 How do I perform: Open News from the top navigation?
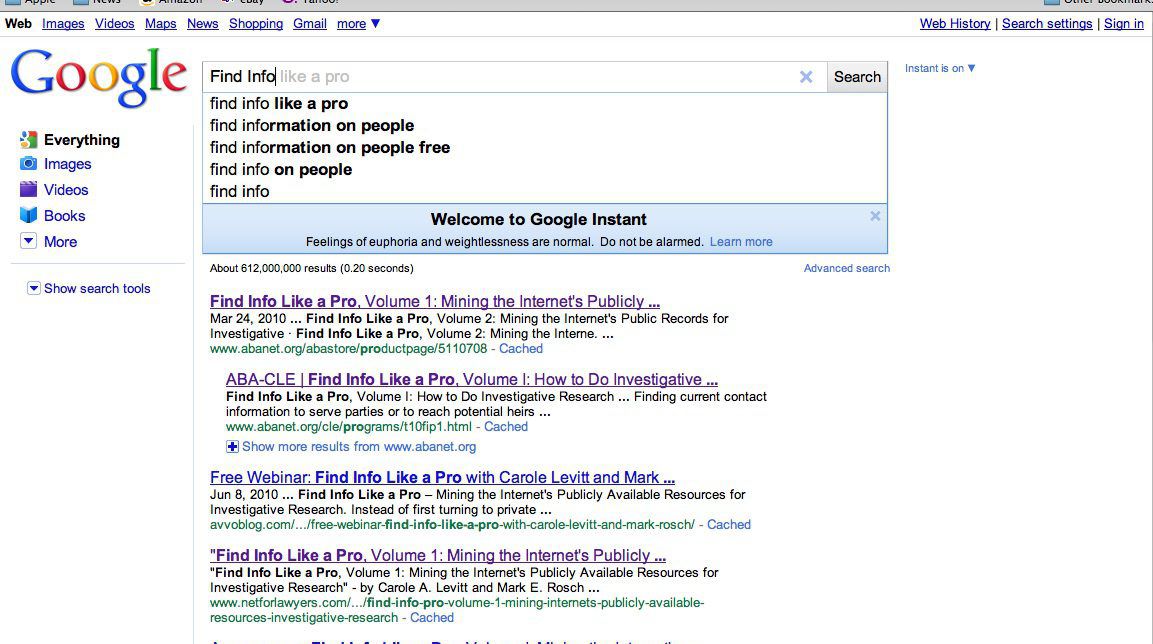202,24
